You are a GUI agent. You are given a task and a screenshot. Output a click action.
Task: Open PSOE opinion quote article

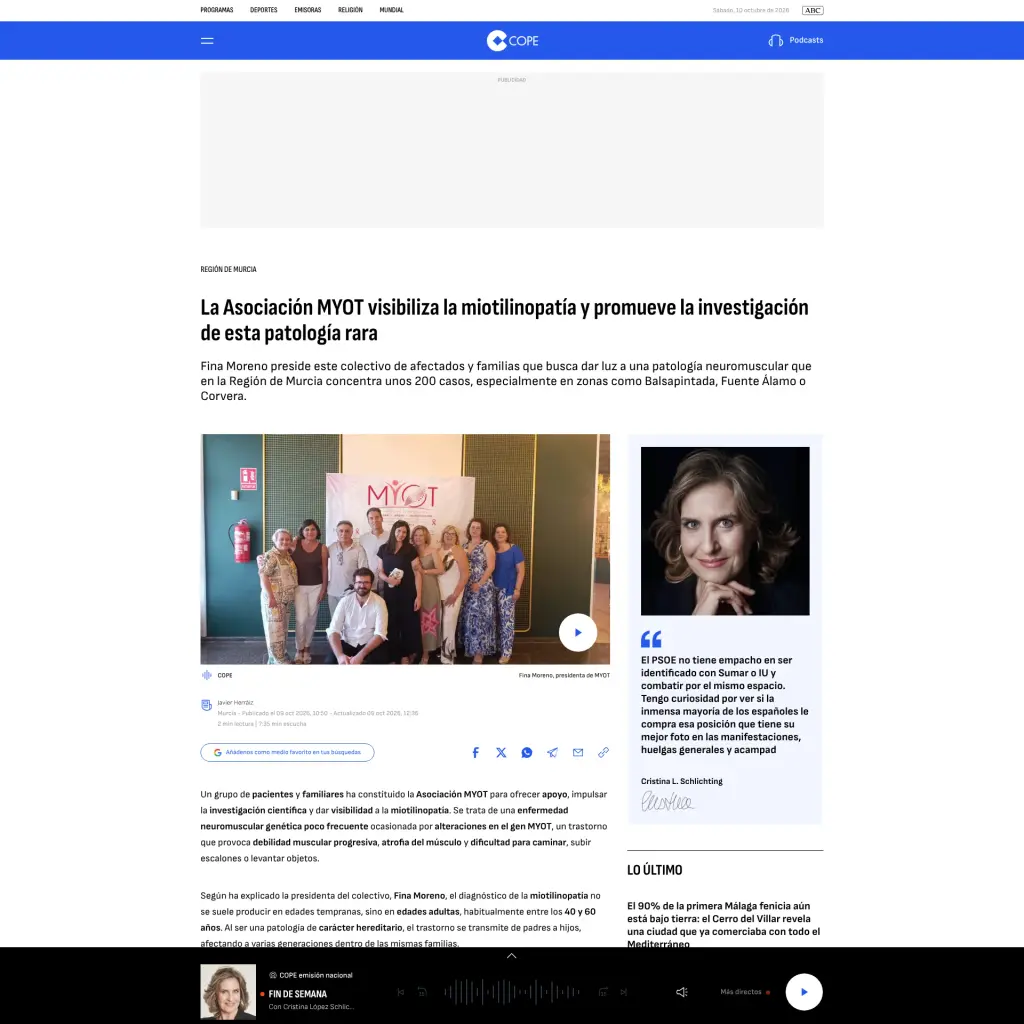(725, 705)
